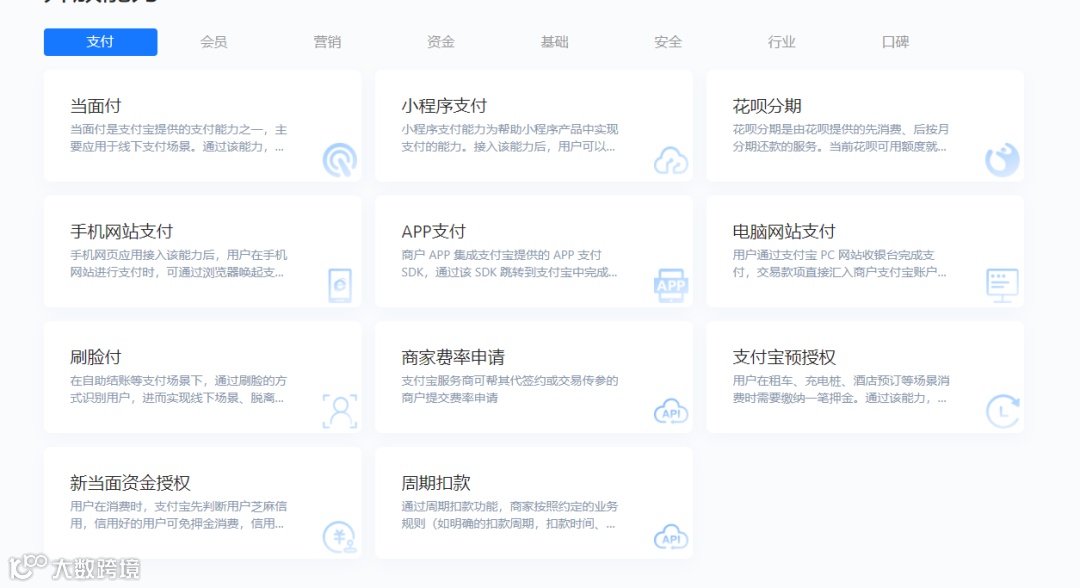
Task: Open the 手机网站支付 card title
Action: pos(121,231)
